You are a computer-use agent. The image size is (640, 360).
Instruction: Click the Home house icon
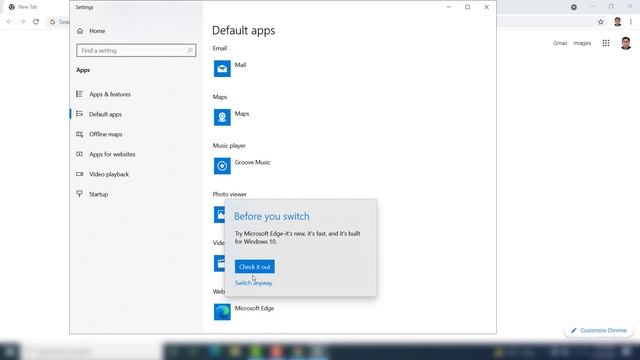point(80,31)
